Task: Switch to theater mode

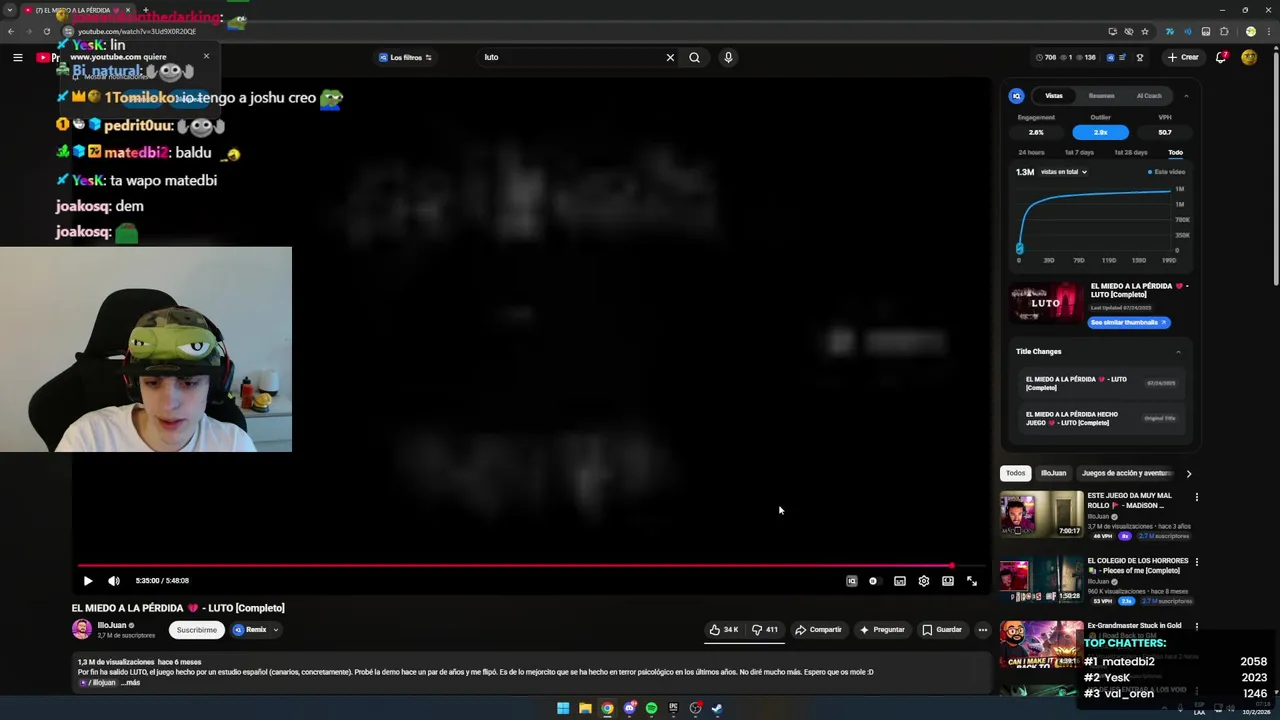Action: coord(948,581)
